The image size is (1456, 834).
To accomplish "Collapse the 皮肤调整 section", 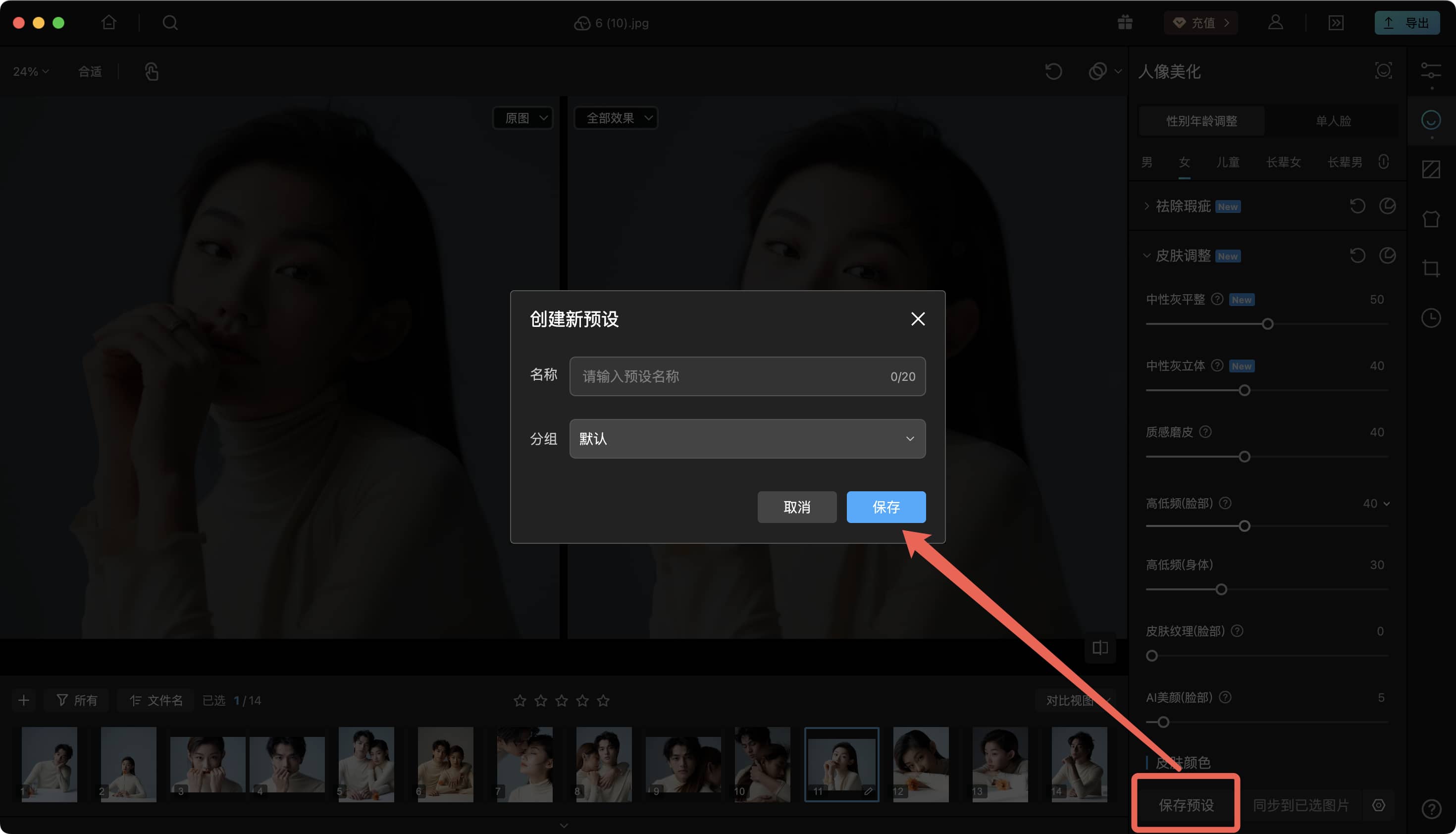I will (x=1146, y=256).
